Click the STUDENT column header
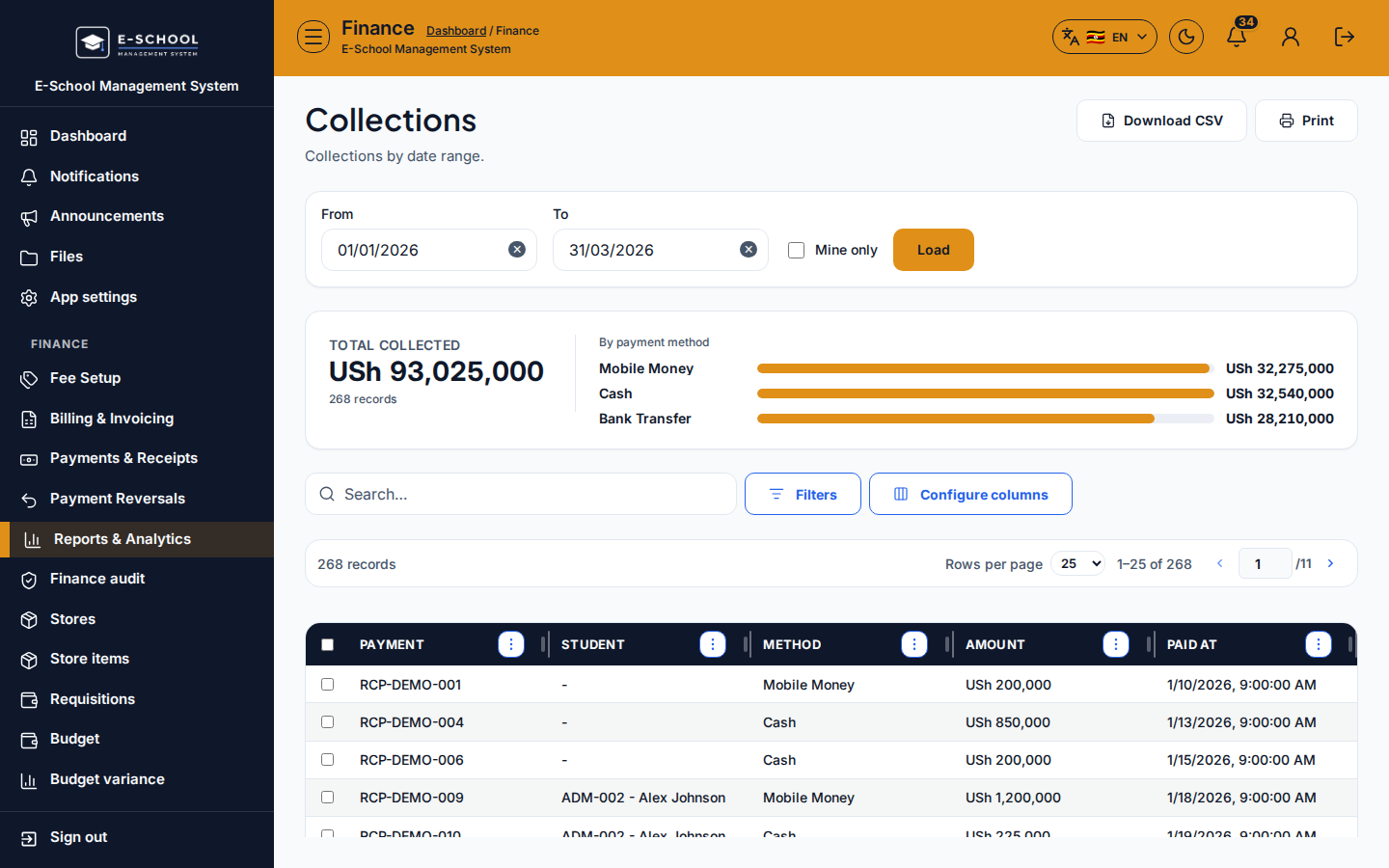This screenshot has height=868, width=1389. 593,644
